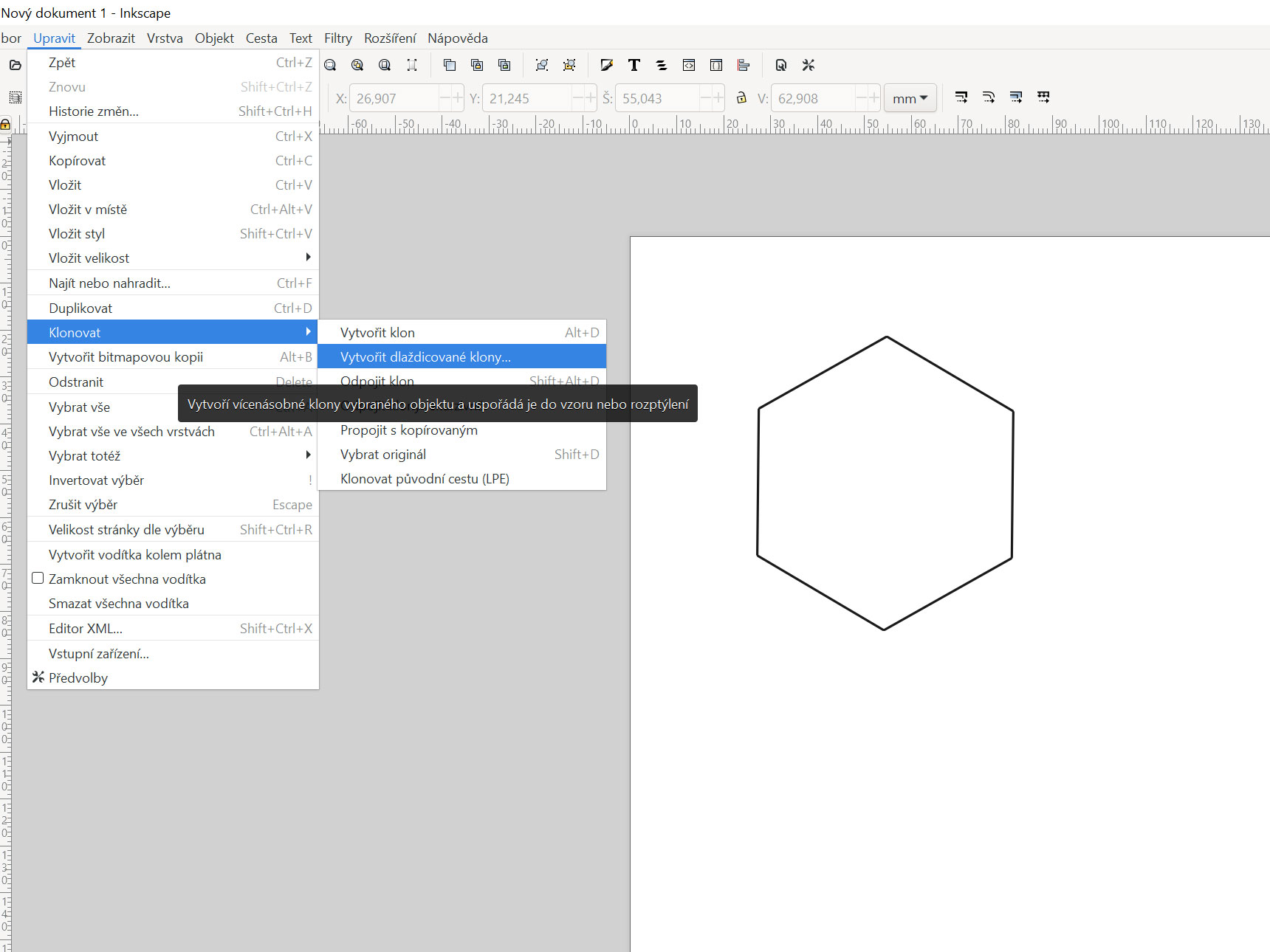Click the Group objects toolbar icon

tap(542, 65)
